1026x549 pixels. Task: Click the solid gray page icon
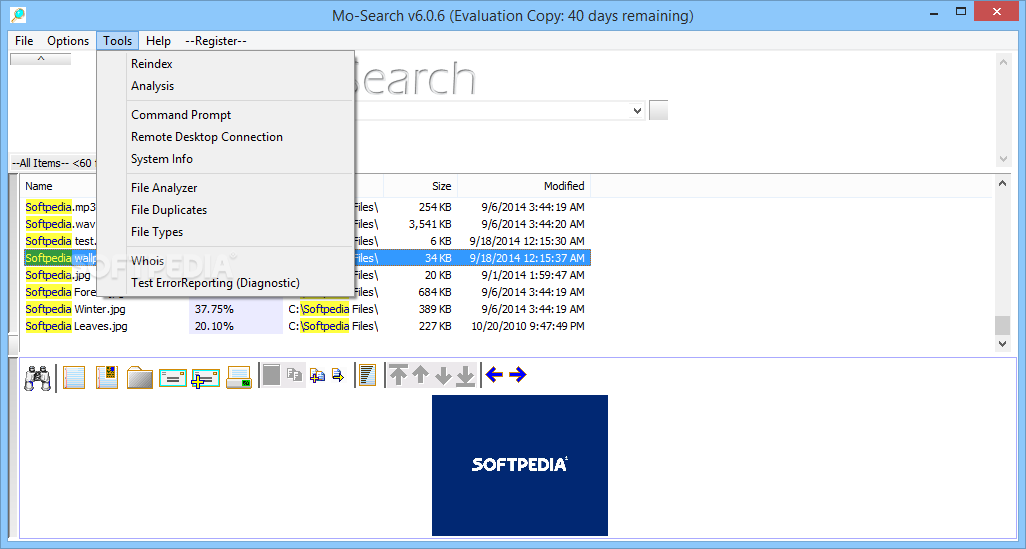pos(271,375)
